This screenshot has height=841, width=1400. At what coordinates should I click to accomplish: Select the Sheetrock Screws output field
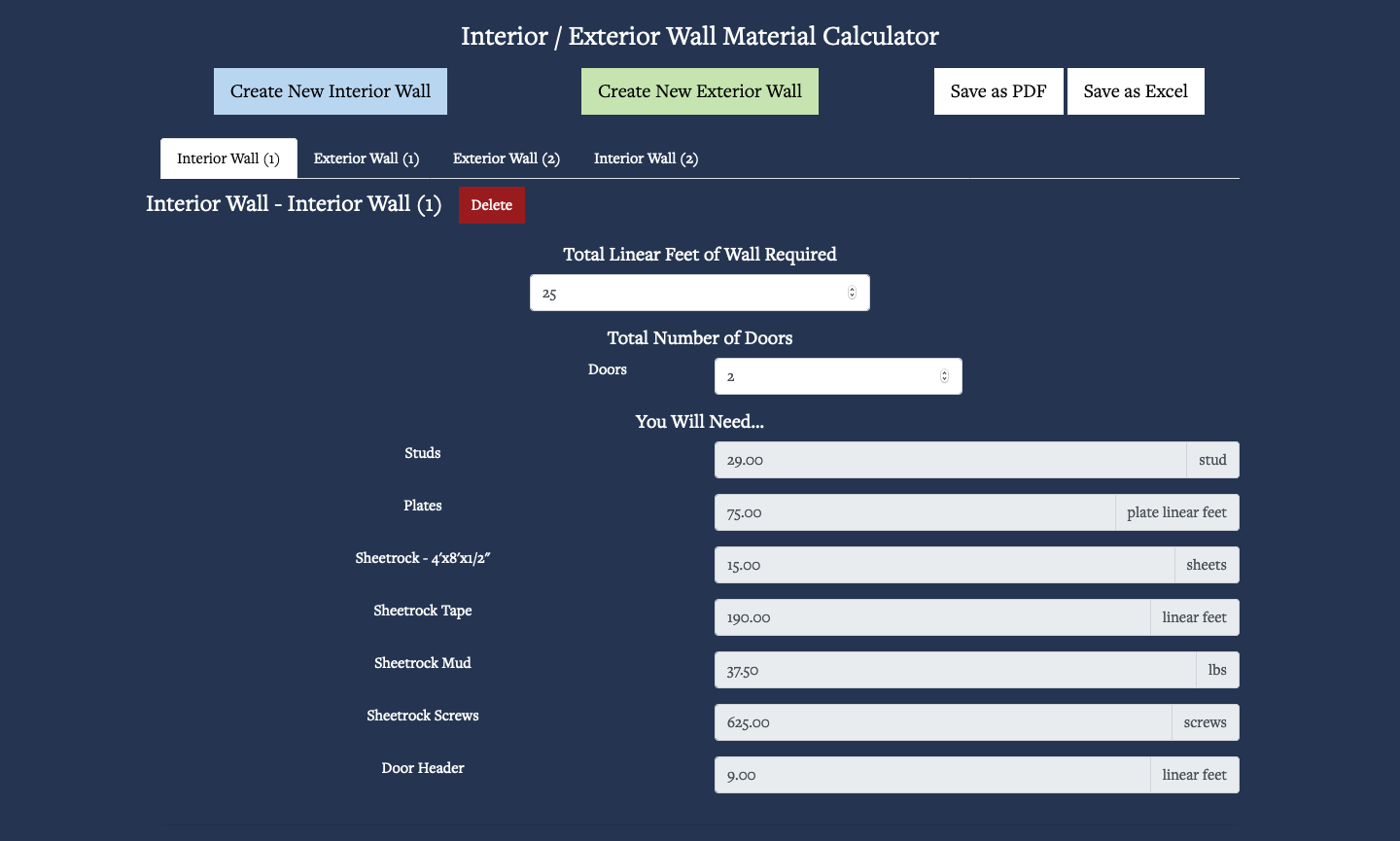click(942, 722)
